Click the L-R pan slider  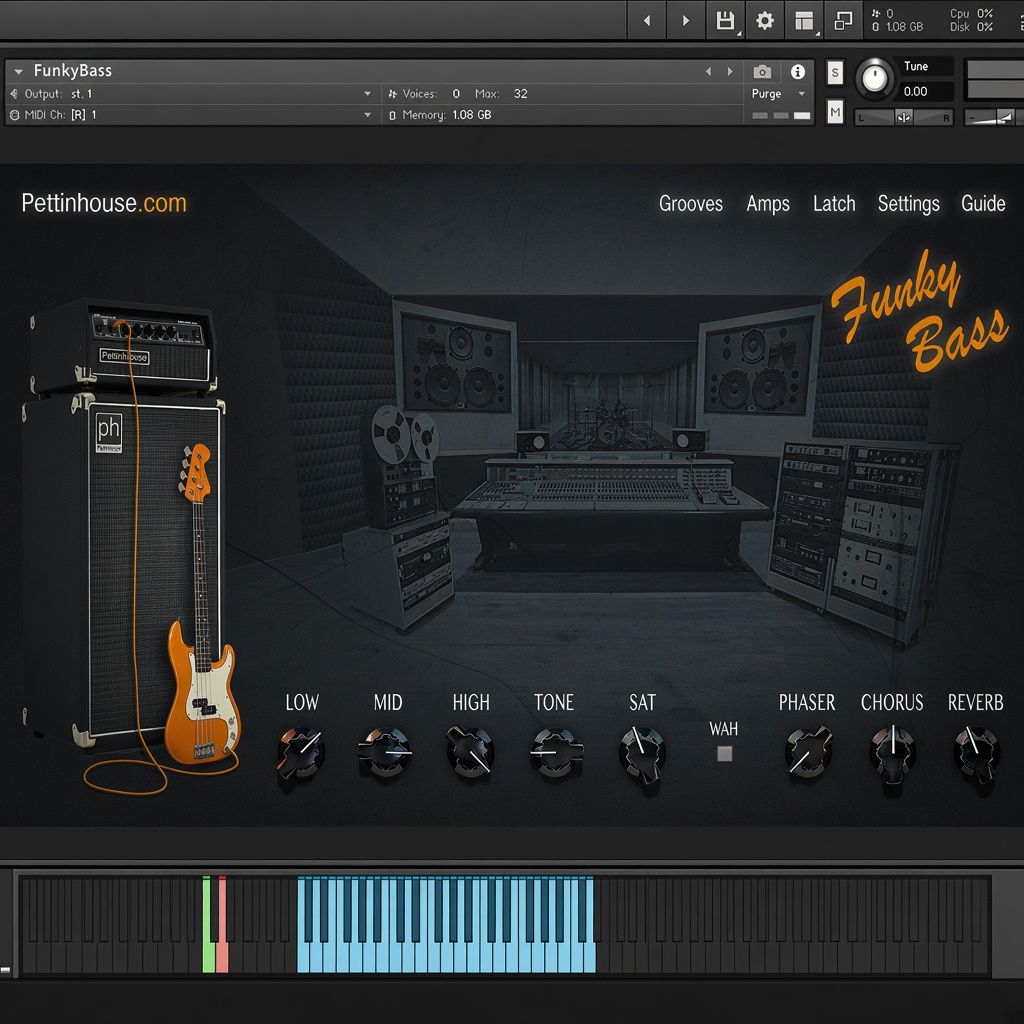904,118
